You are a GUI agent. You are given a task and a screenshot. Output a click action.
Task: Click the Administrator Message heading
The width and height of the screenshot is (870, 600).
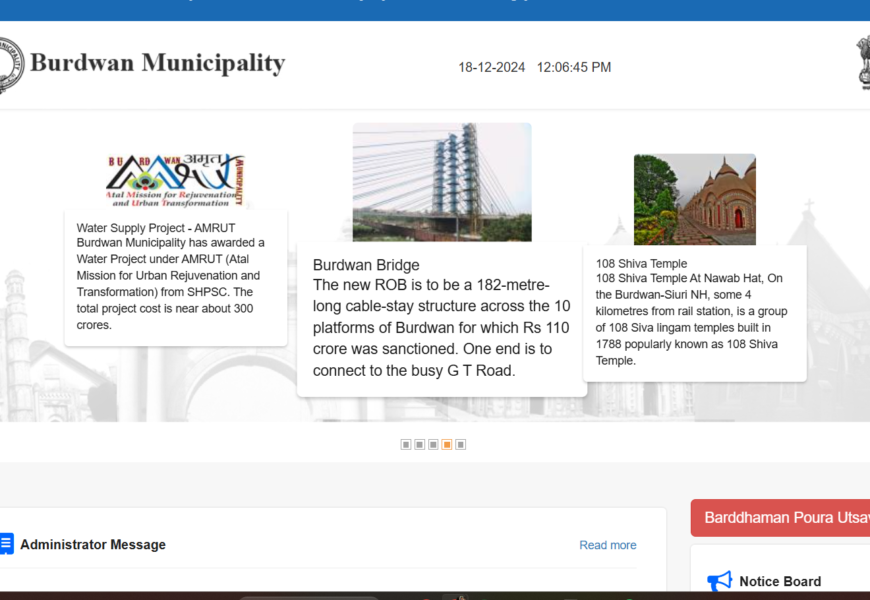coord(93,545)
